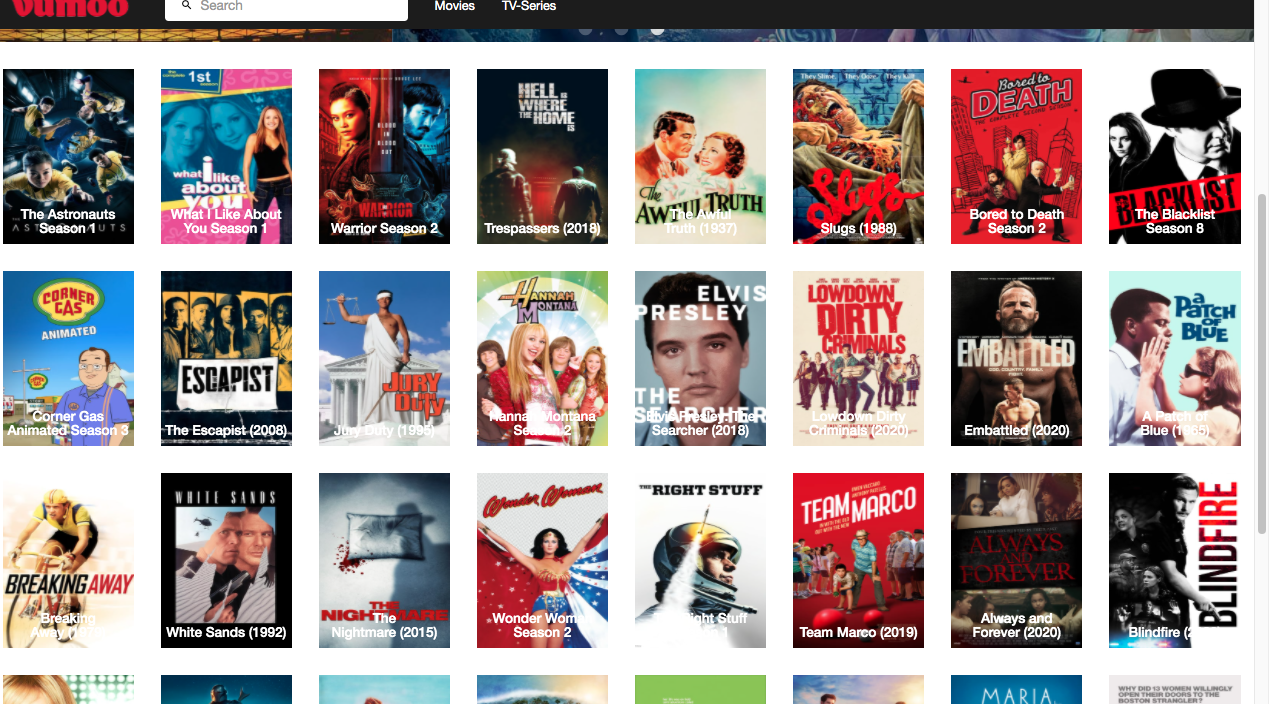Select the Warrior Season 2 poster
The image size is (1269, 704).
click(x=384, y=156)
